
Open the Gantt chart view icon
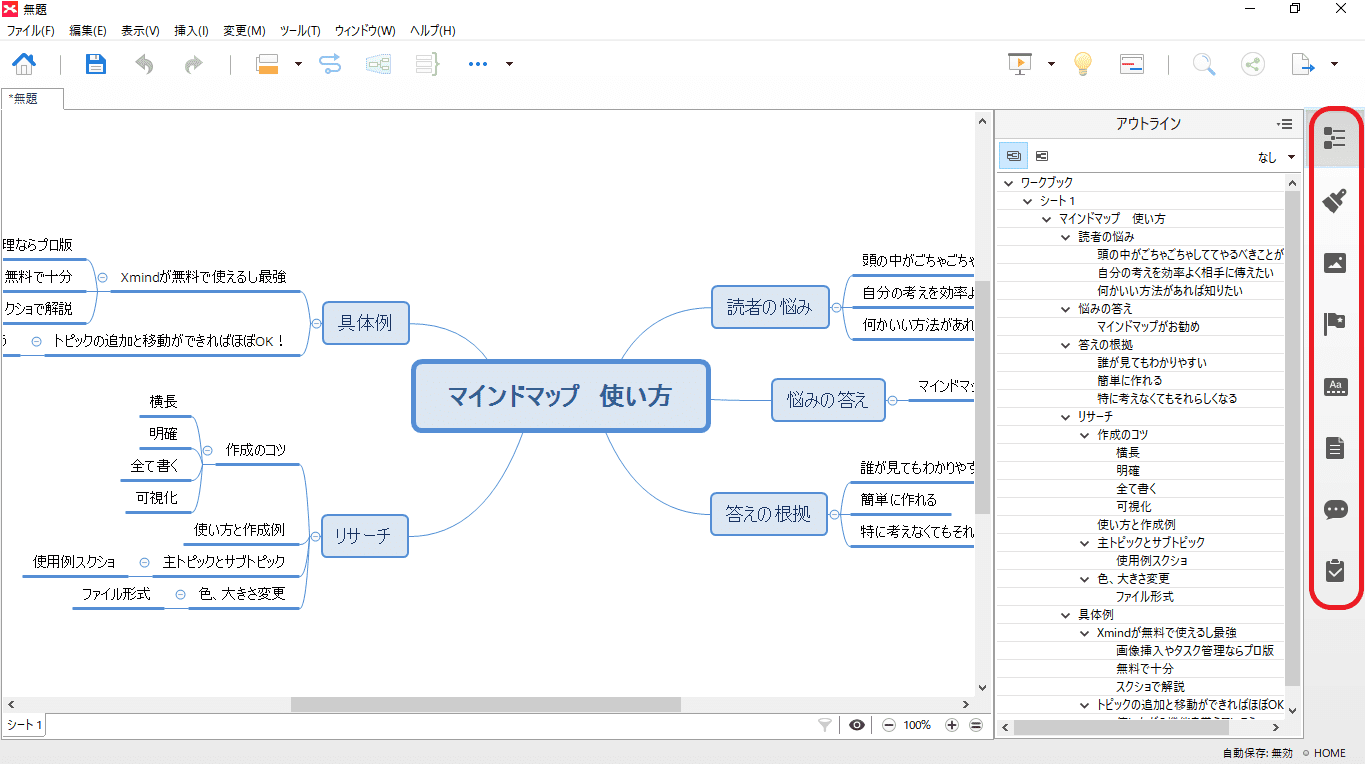click(1131, 64)
